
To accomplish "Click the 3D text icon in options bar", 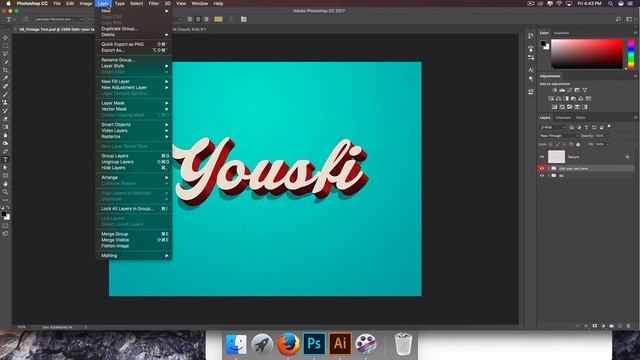I will click(244, 19).
